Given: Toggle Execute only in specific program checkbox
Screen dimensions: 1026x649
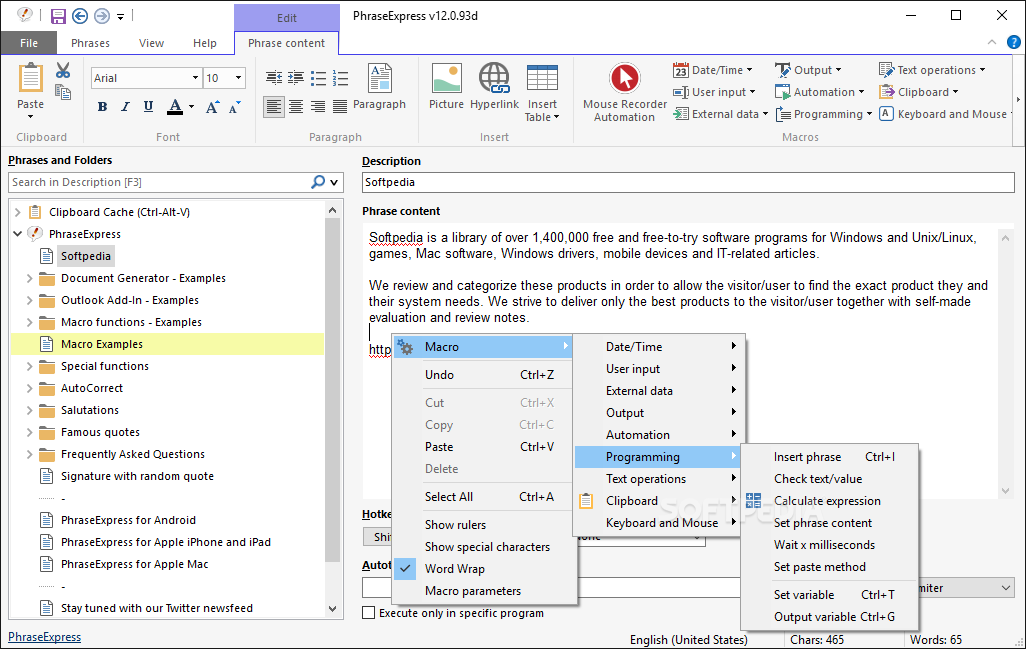Looking at the screenshot, I should tap(369, 613).
